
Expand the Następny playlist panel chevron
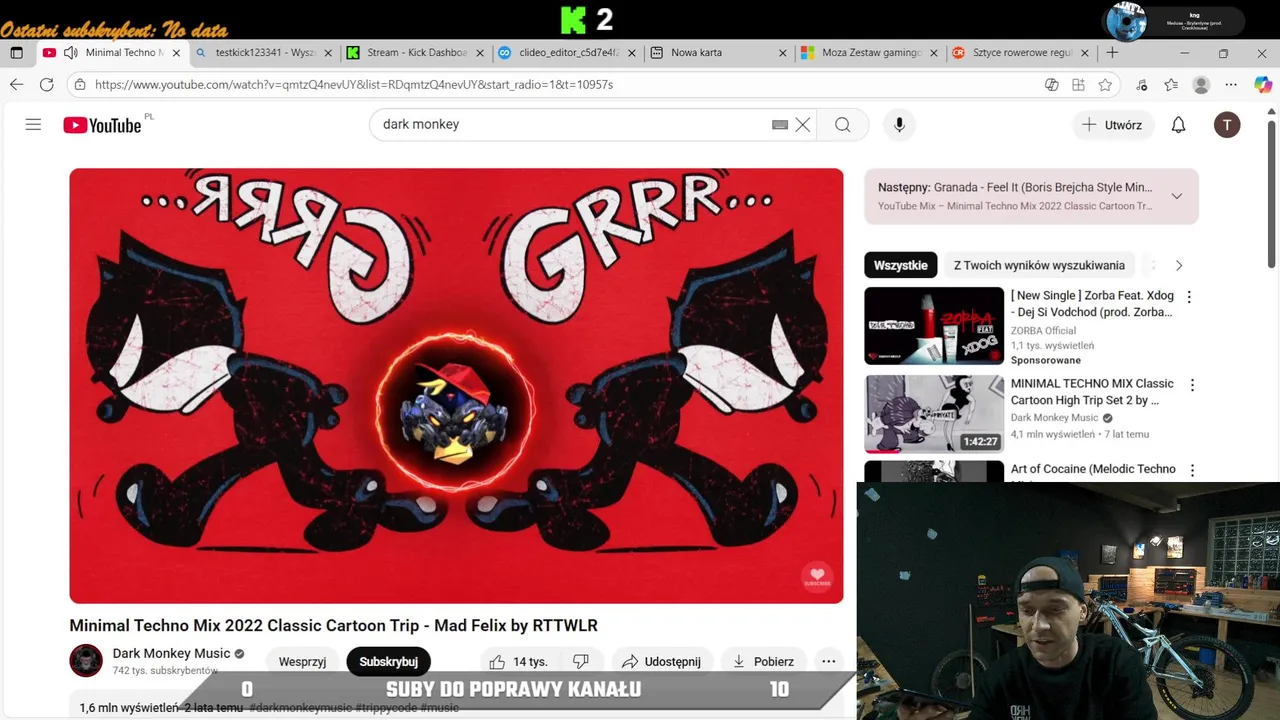1177,196
